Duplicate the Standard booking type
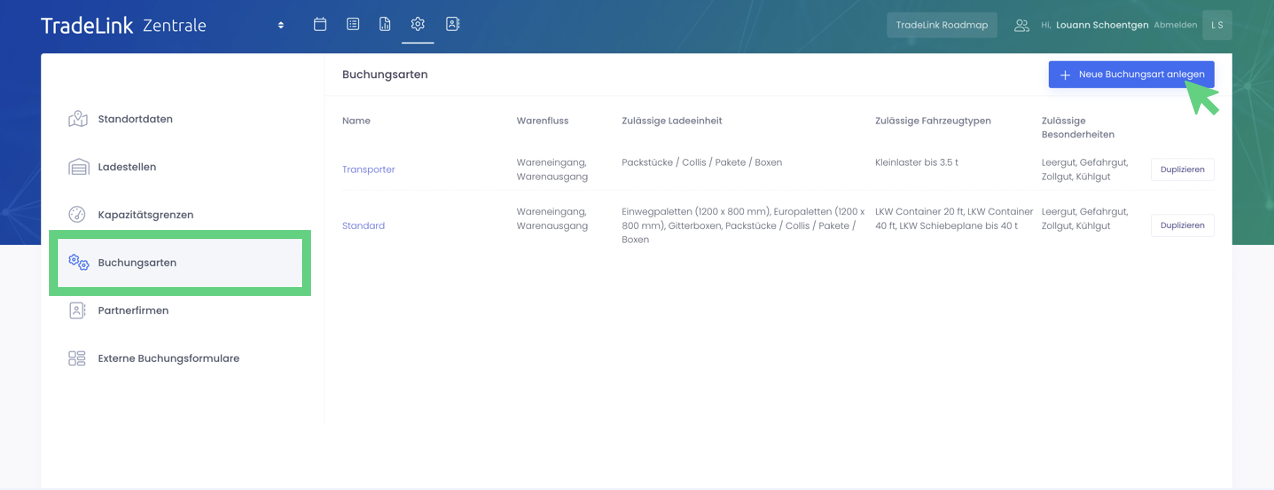Screen dimensions: 1274x490 pos(1182,226)
